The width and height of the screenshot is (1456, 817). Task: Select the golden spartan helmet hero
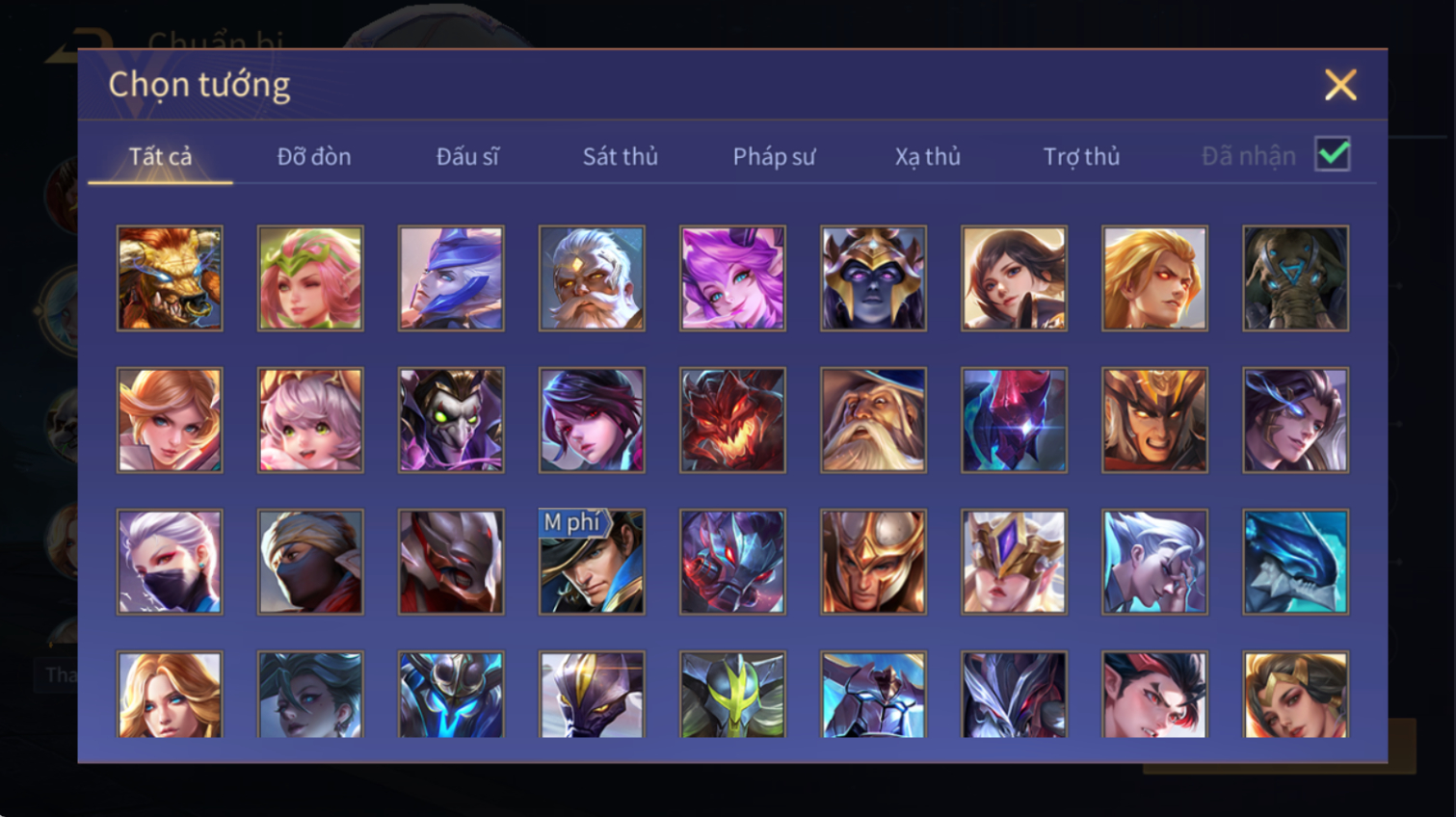(x=873, y=562)
